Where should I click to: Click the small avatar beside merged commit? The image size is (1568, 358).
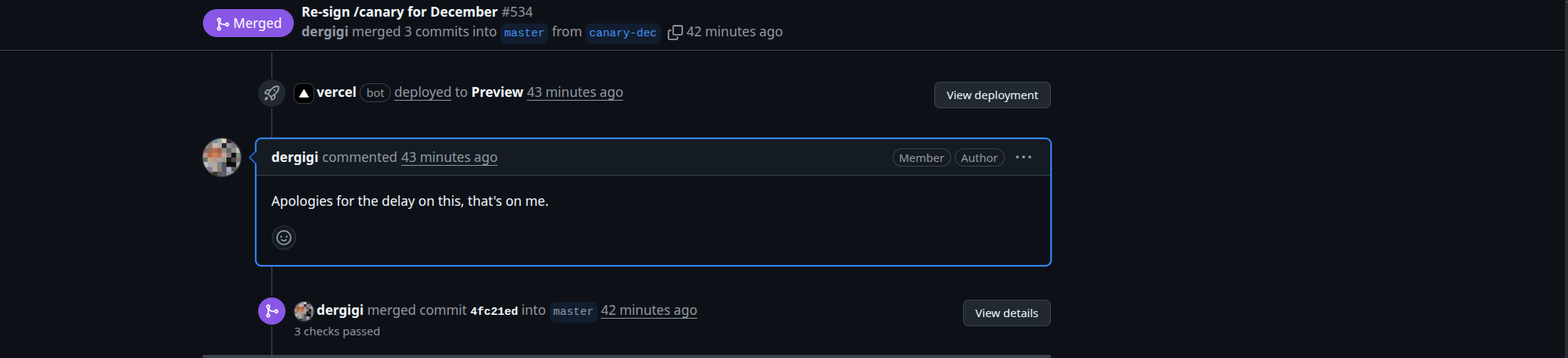[x=304, y=311]
